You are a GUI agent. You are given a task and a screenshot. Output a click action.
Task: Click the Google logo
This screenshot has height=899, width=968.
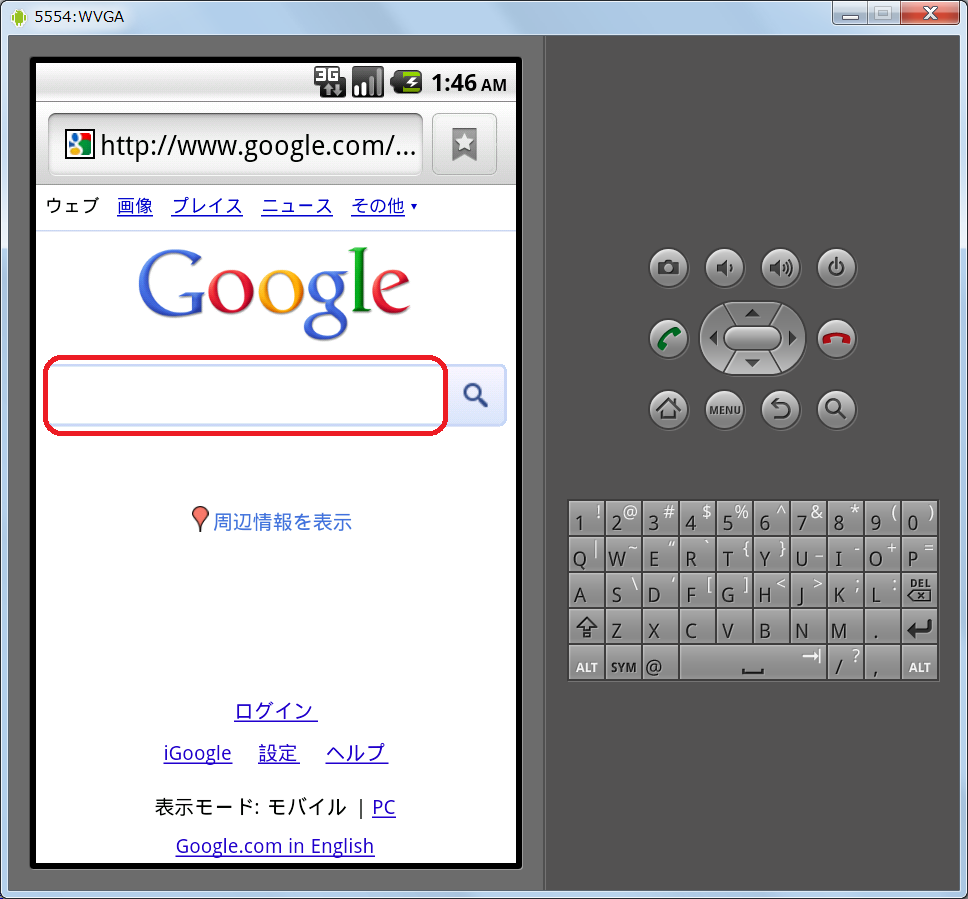(x=274, y=293)
